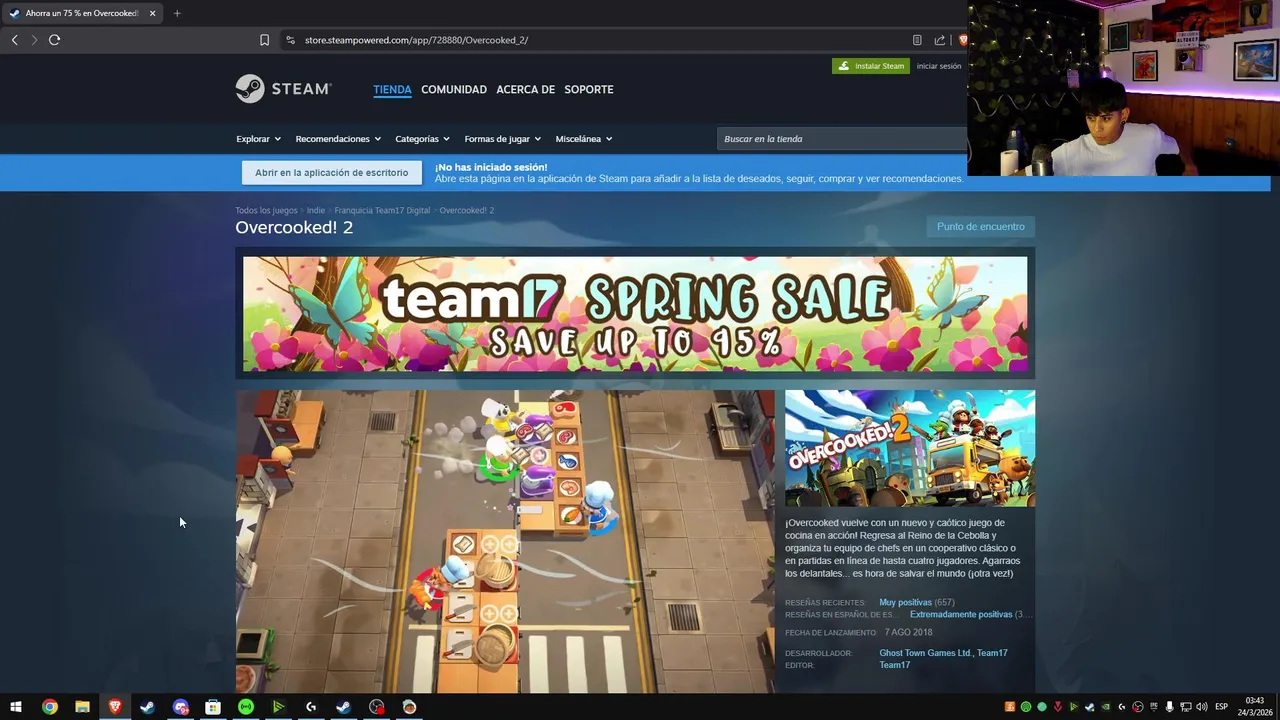
Task: Click the Instalar Steam button
Action: pyautogui.click(x=871, y=66)
